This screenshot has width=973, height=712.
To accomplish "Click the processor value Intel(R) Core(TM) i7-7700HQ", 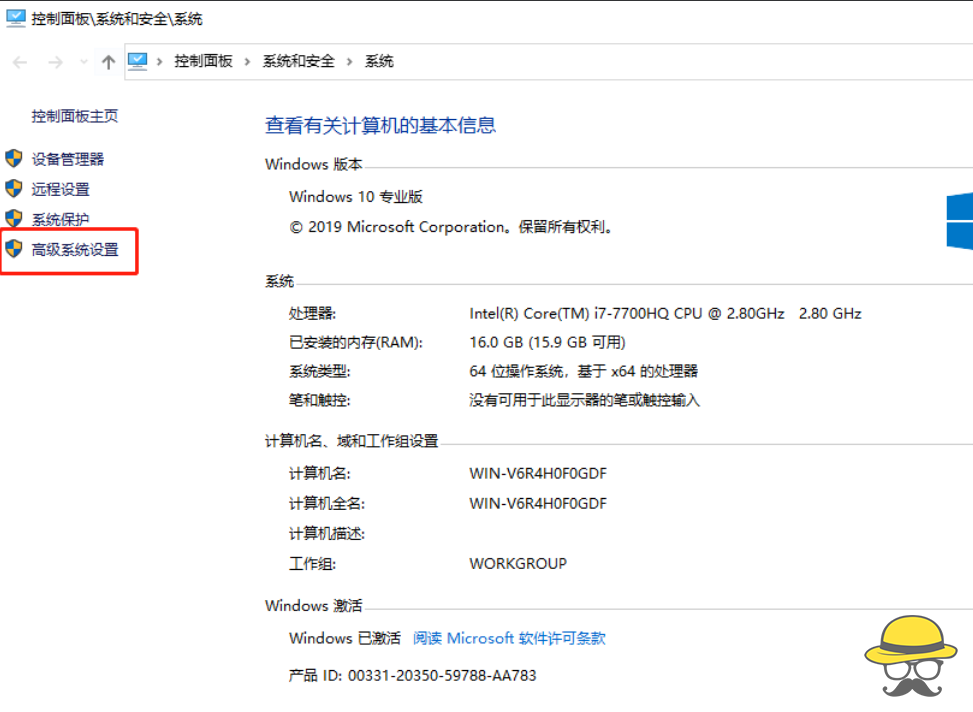I will coord(665,313).
